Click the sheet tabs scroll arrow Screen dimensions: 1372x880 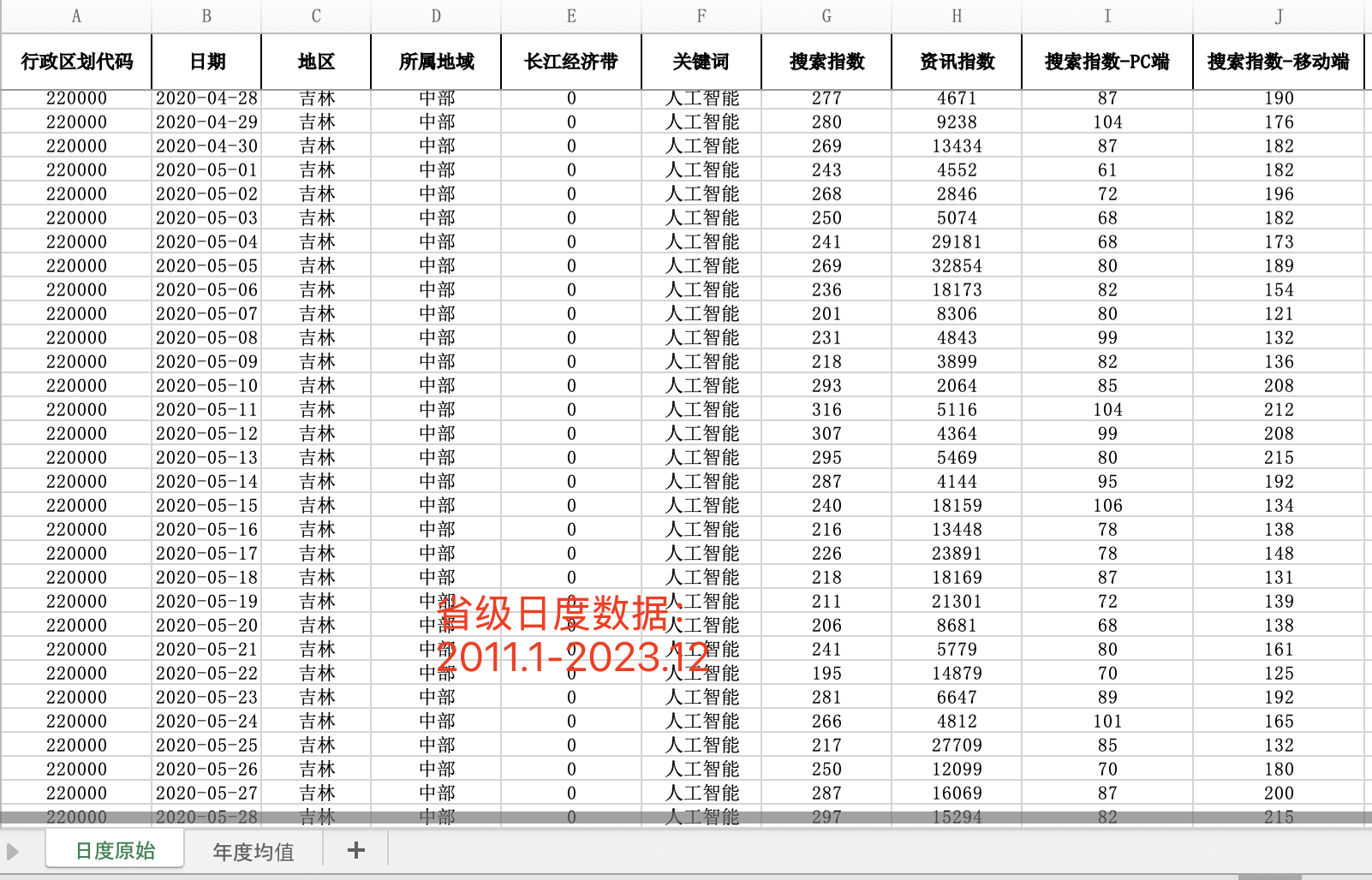13,852
